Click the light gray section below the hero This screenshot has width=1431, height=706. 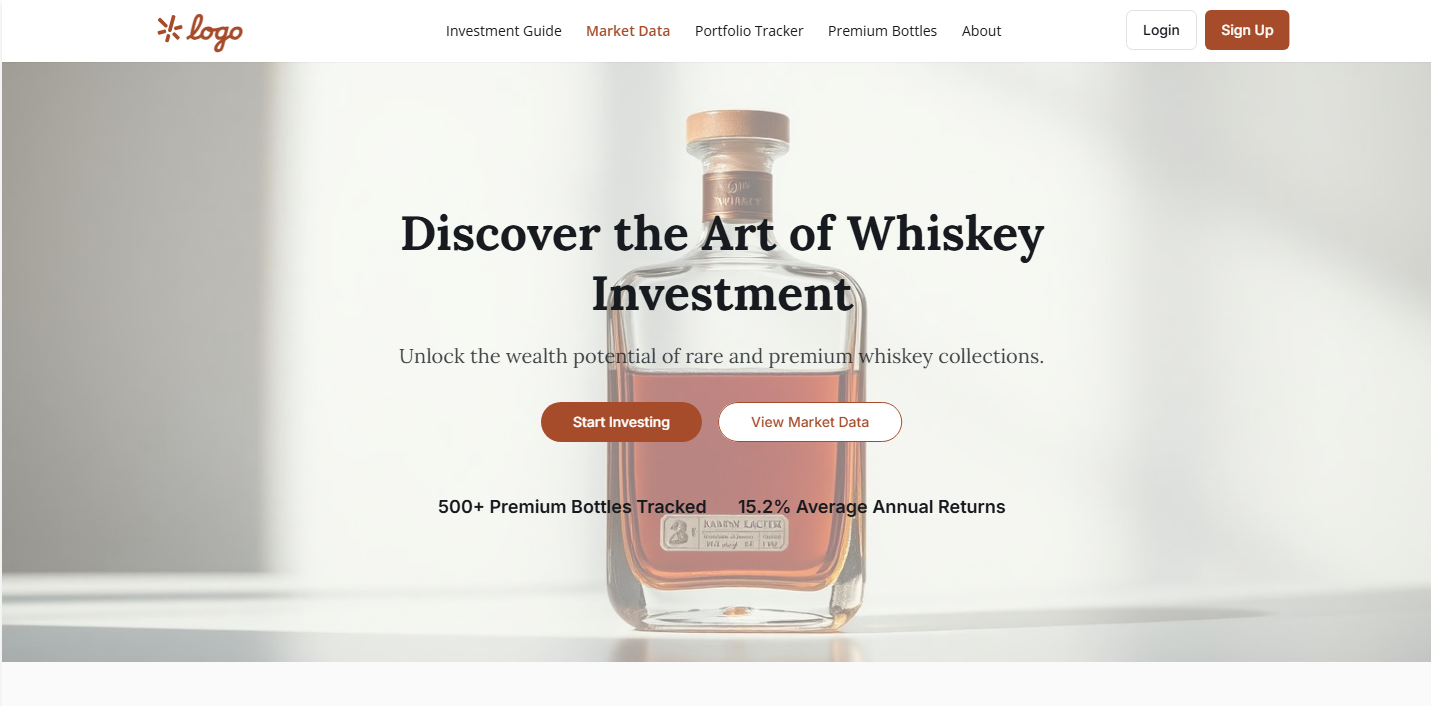tap(715, 684)
